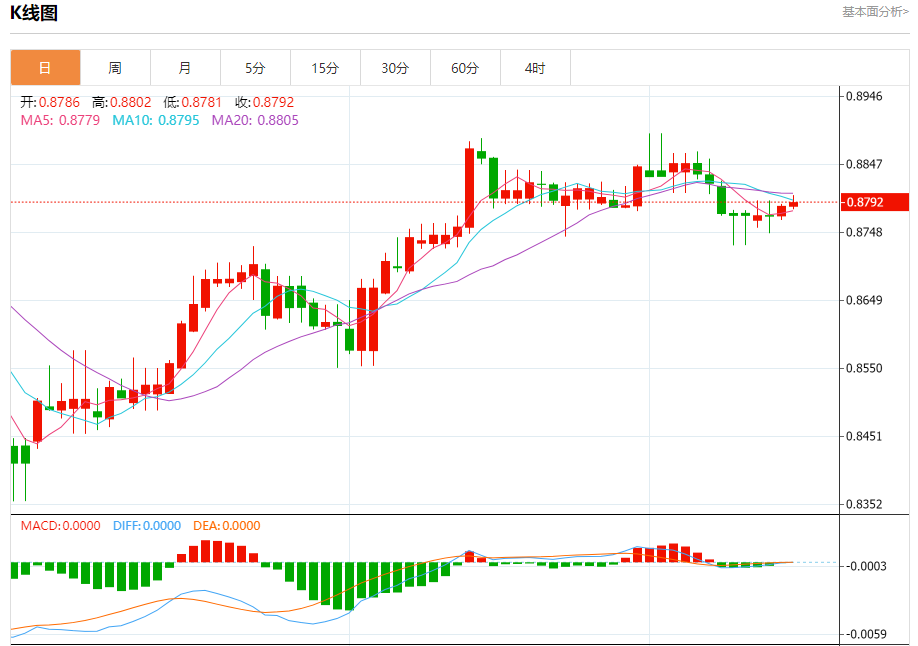
Task: Open the 60分 interval tab
Action: (465, 68)
